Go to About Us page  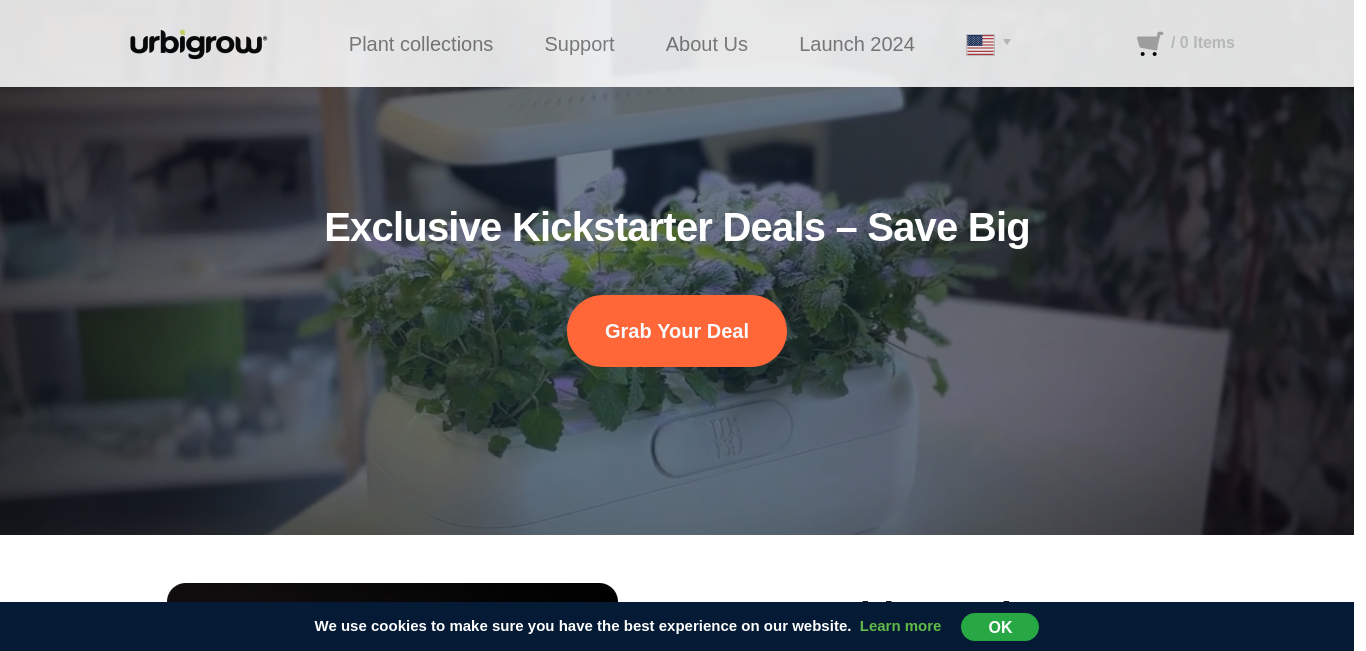707,44
